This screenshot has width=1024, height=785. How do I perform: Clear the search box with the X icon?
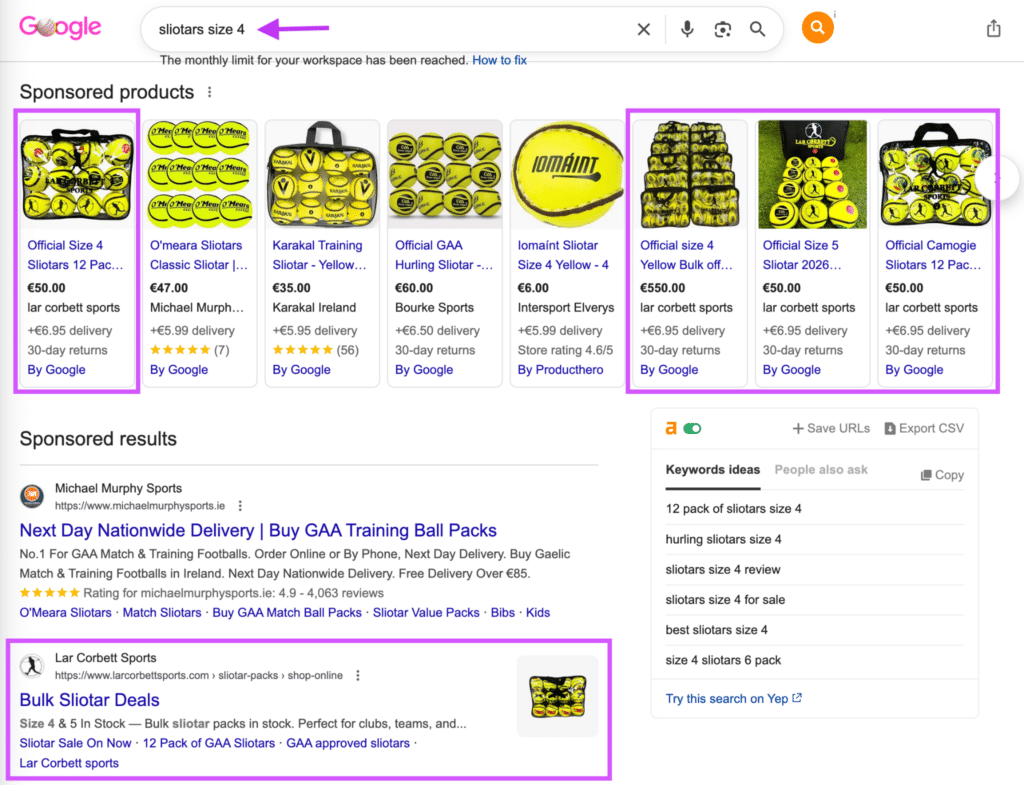[x=644, y=29]
